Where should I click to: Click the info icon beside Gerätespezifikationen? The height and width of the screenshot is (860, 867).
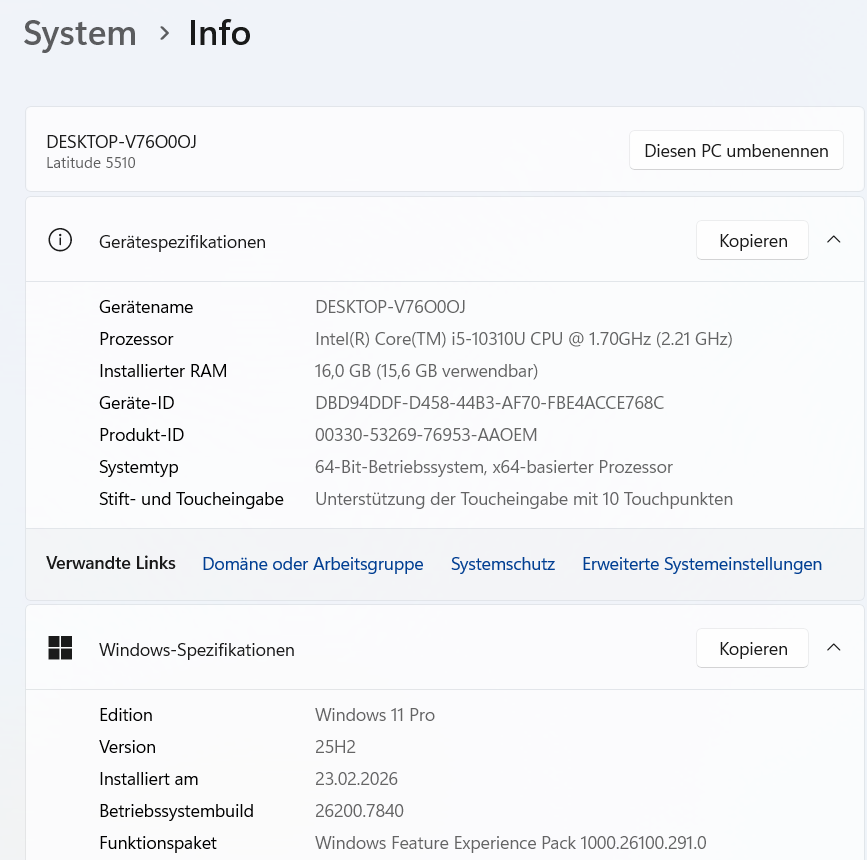pyautogui.click(x=60, y=241)
